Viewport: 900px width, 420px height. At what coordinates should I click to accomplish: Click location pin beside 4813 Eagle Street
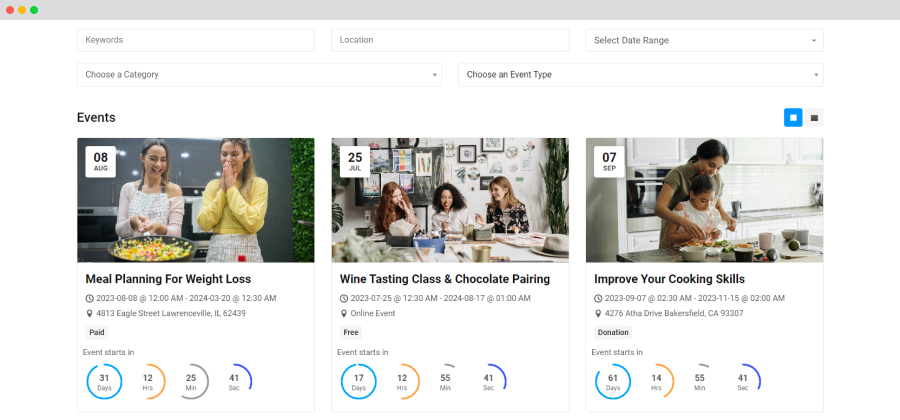pos(90,314)
